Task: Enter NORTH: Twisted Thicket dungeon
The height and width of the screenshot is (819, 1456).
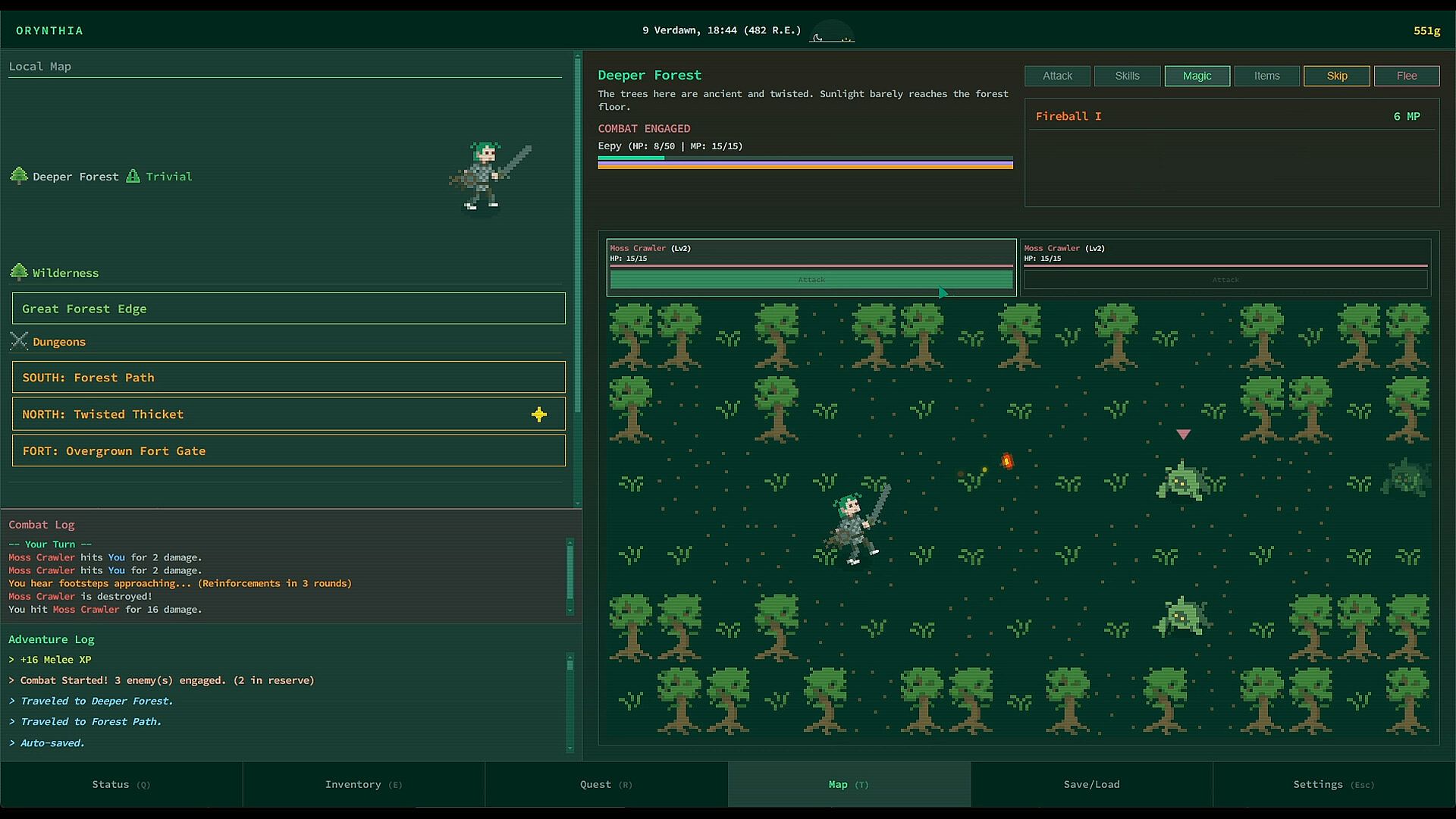Action: (288, 414)
